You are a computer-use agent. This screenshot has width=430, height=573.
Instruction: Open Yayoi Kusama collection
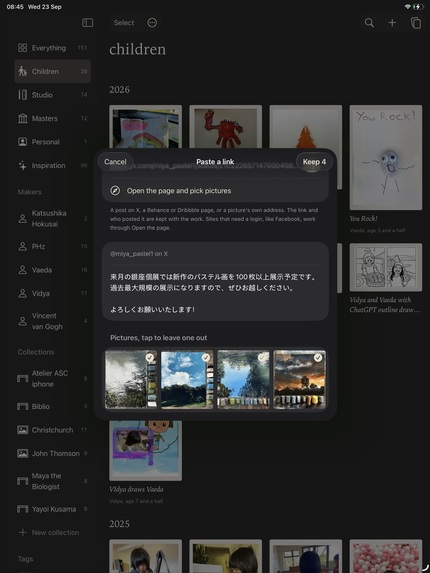52,509
